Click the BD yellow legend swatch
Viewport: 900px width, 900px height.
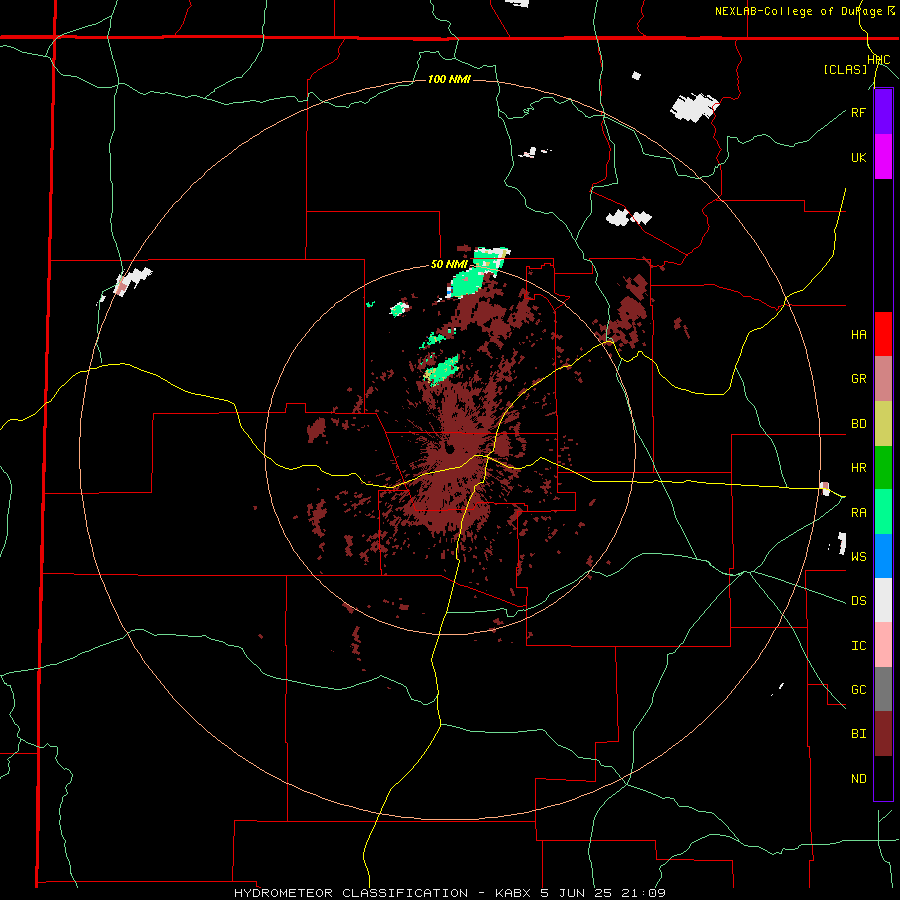[883, 424]
